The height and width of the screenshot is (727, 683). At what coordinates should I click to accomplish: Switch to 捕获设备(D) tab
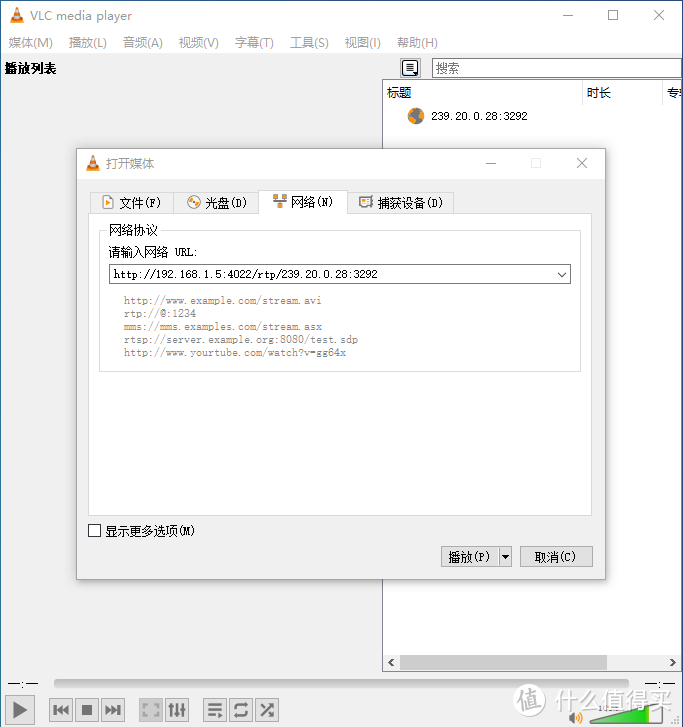pos(401,203)
